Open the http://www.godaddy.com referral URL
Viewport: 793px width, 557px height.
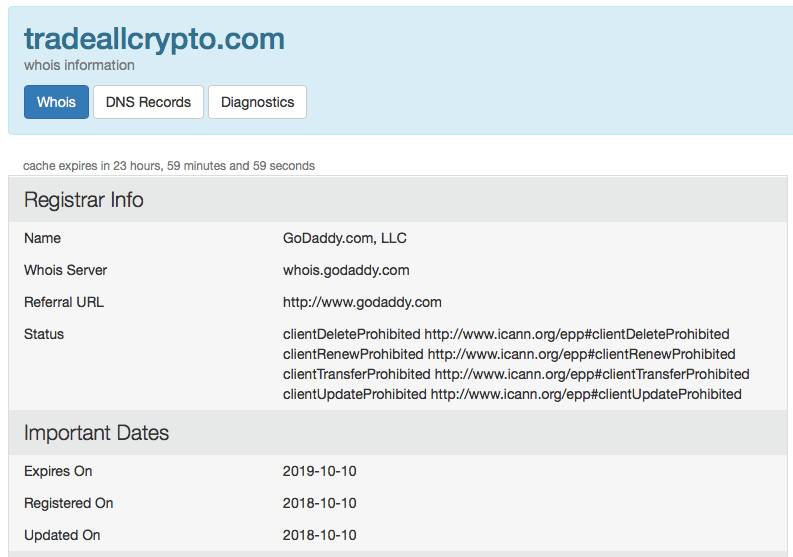coord(362,302)
